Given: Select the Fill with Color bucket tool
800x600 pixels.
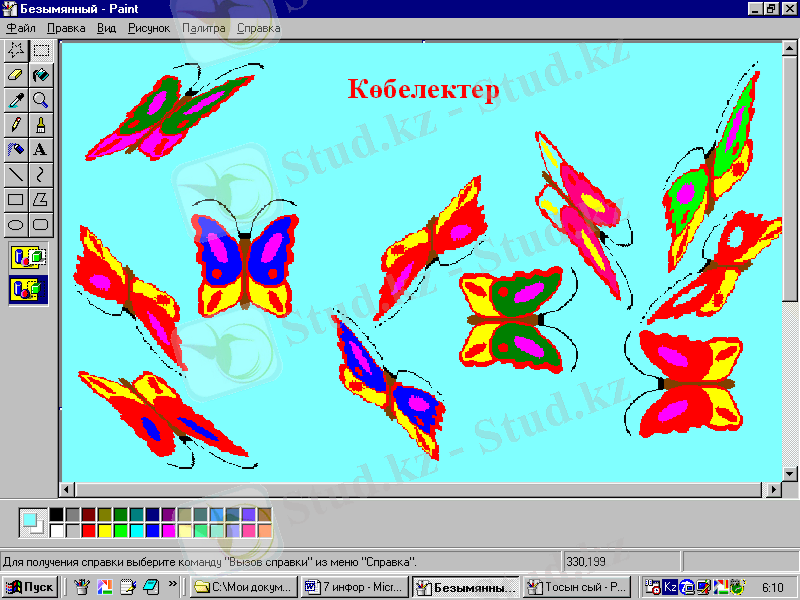Looking at the screenshot, I should [41, 74].
